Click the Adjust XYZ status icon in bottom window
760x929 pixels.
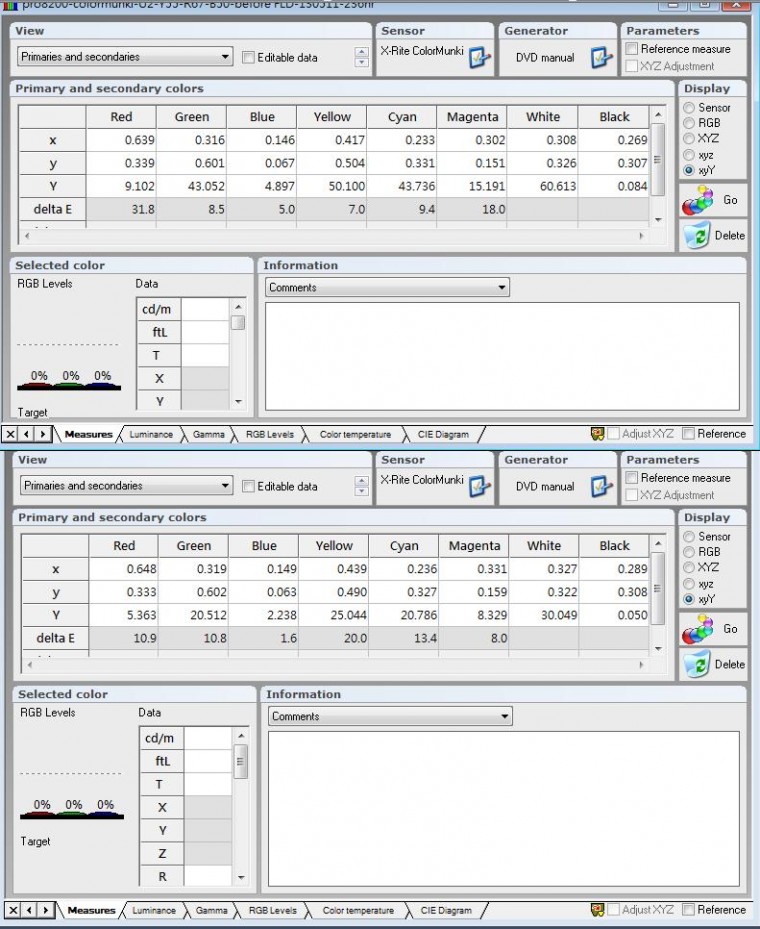(597, 909)
